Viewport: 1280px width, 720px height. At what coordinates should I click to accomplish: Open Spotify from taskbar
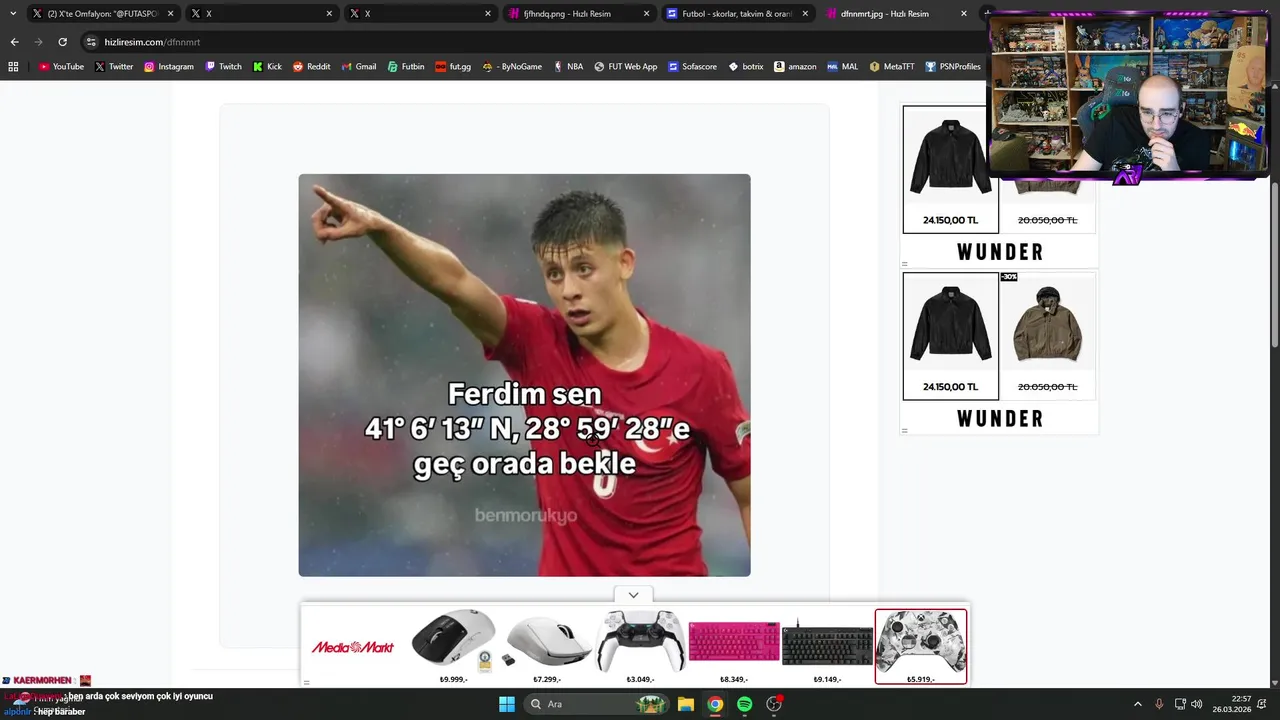[745, 704]
